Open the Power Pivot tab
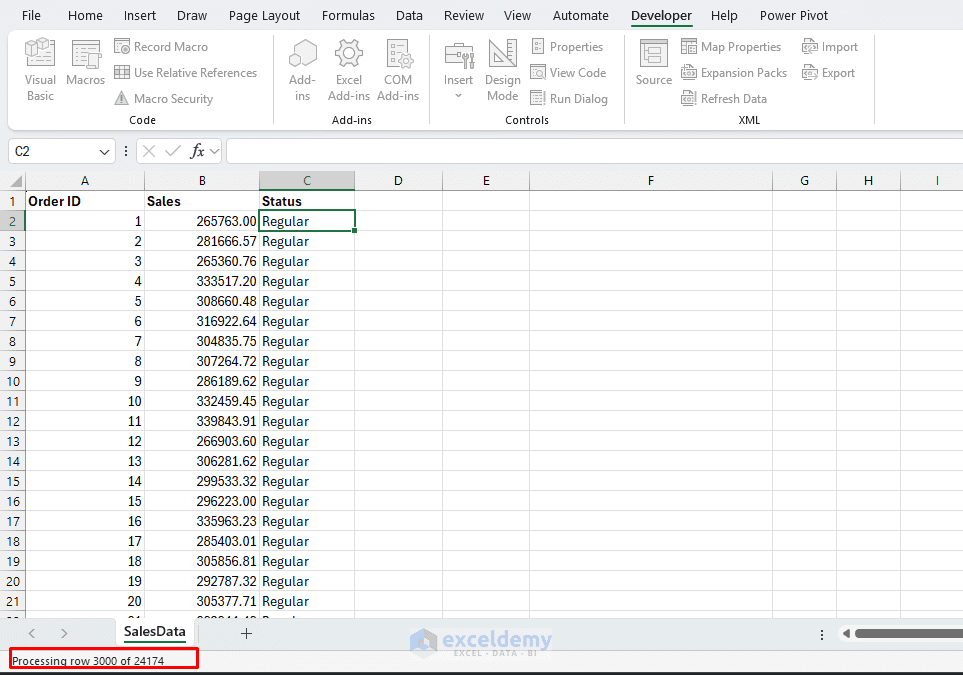 793,15
